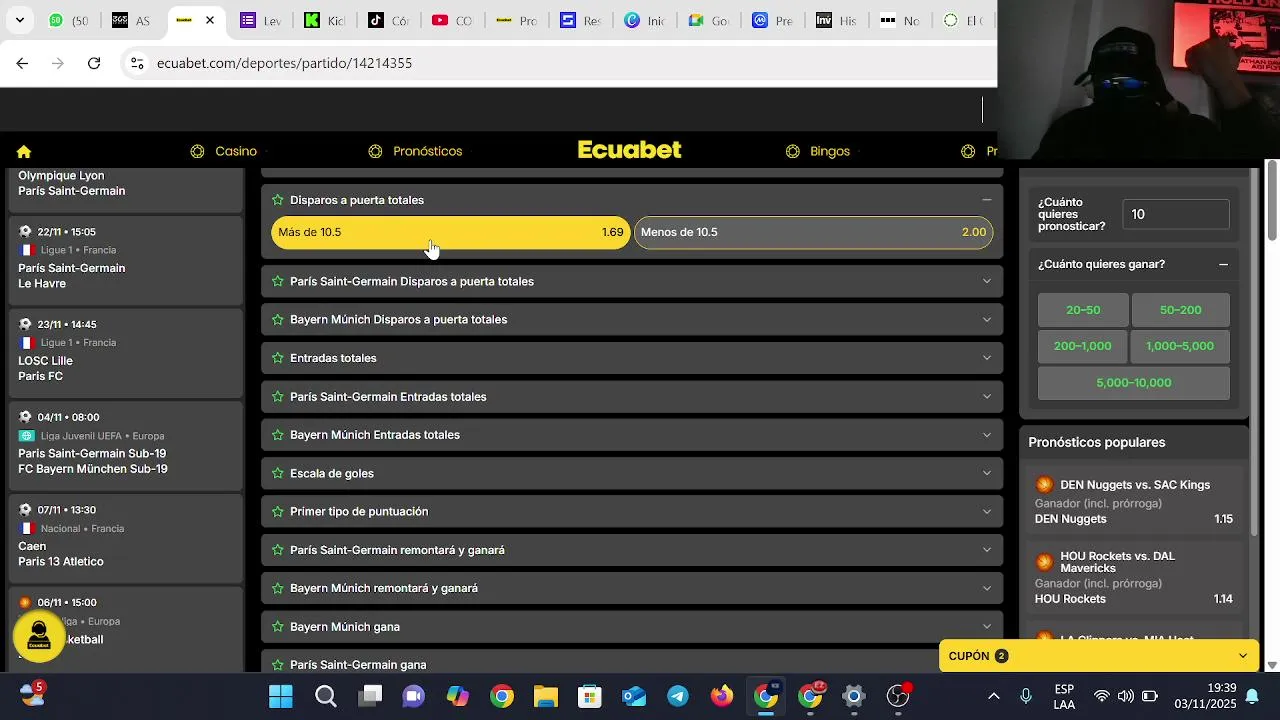This screenshot has height=720, width=1280.
Task: Close the active Ecuabet browser tab
Action: tap(210, 20)
